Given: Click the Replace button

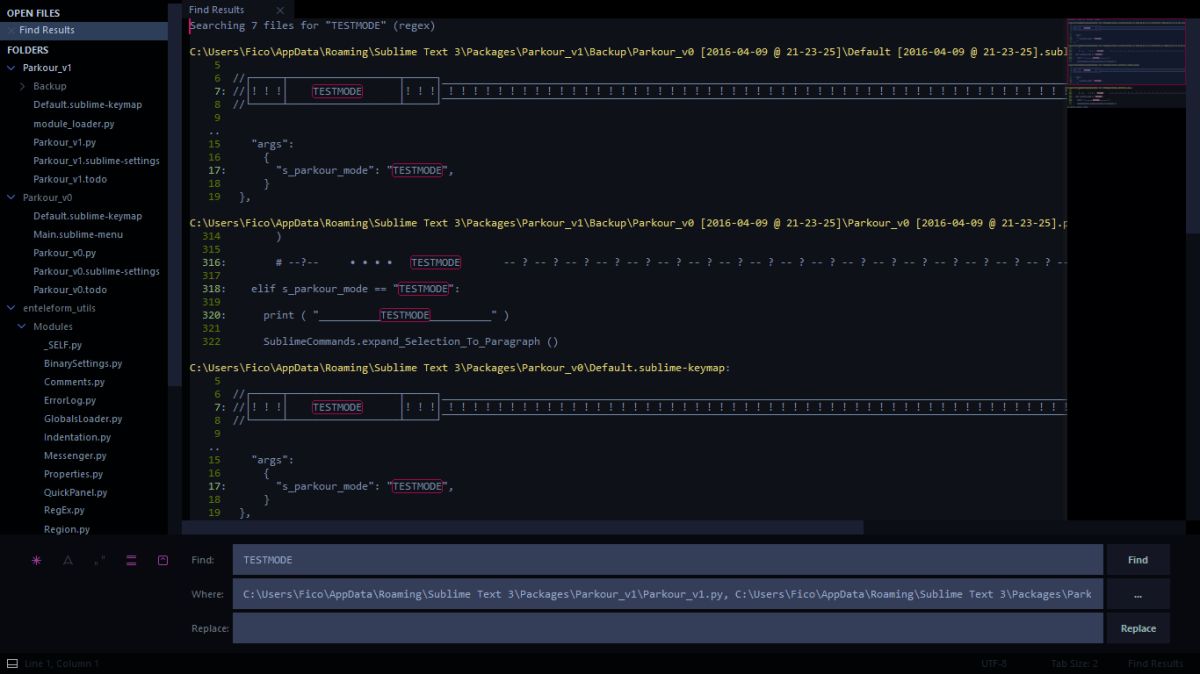Looking at the screenshot, I should 1138,628.
